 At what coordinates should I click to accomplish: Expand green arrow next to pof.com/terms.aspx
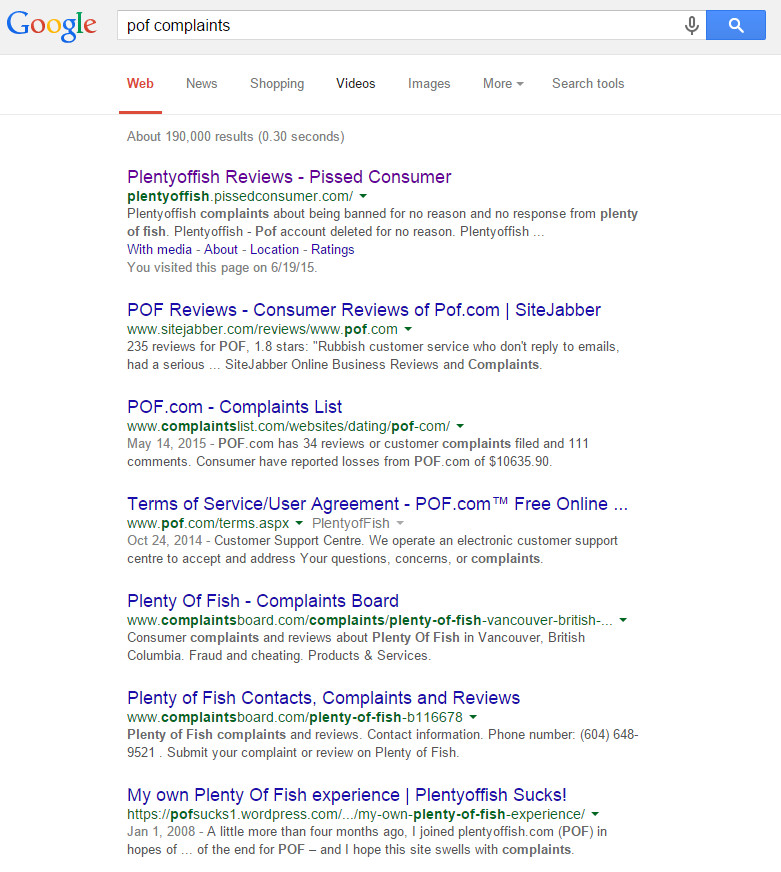tap(299, 523)
